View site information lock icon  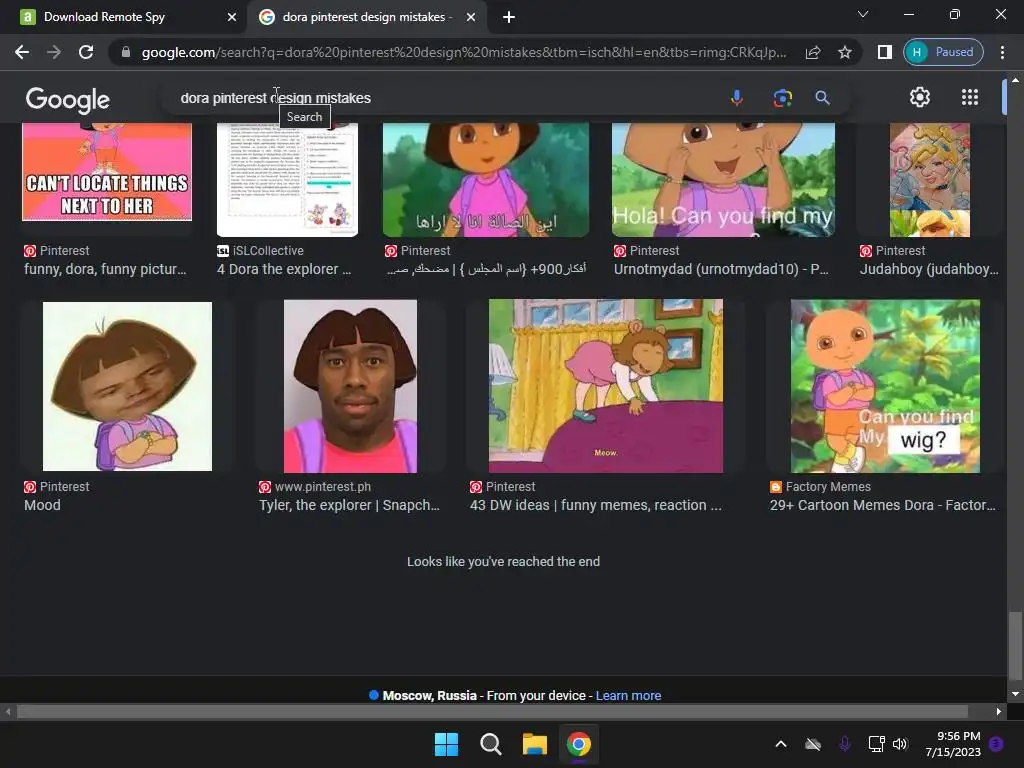tap(126, 52)
